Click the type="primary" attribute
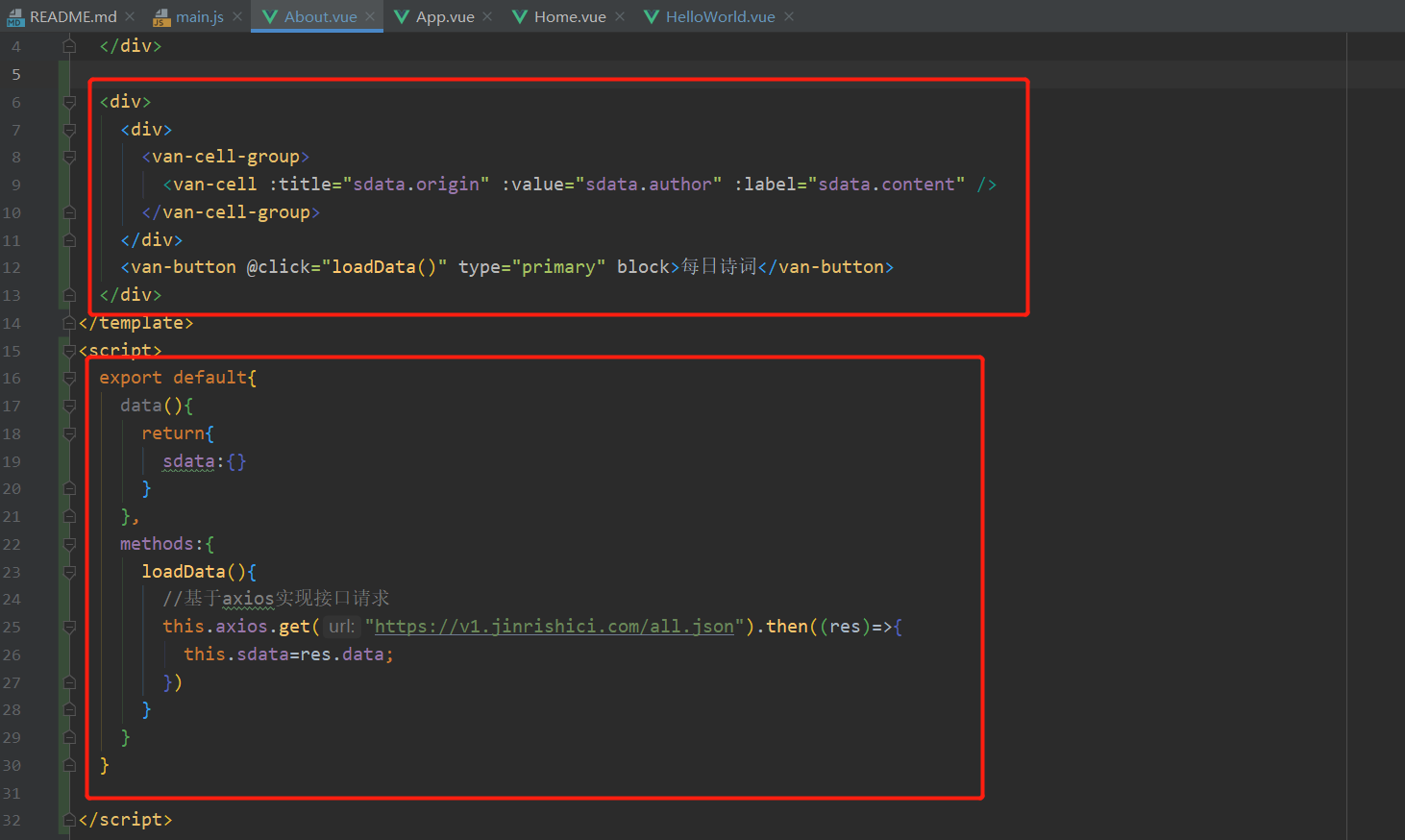 532,267
